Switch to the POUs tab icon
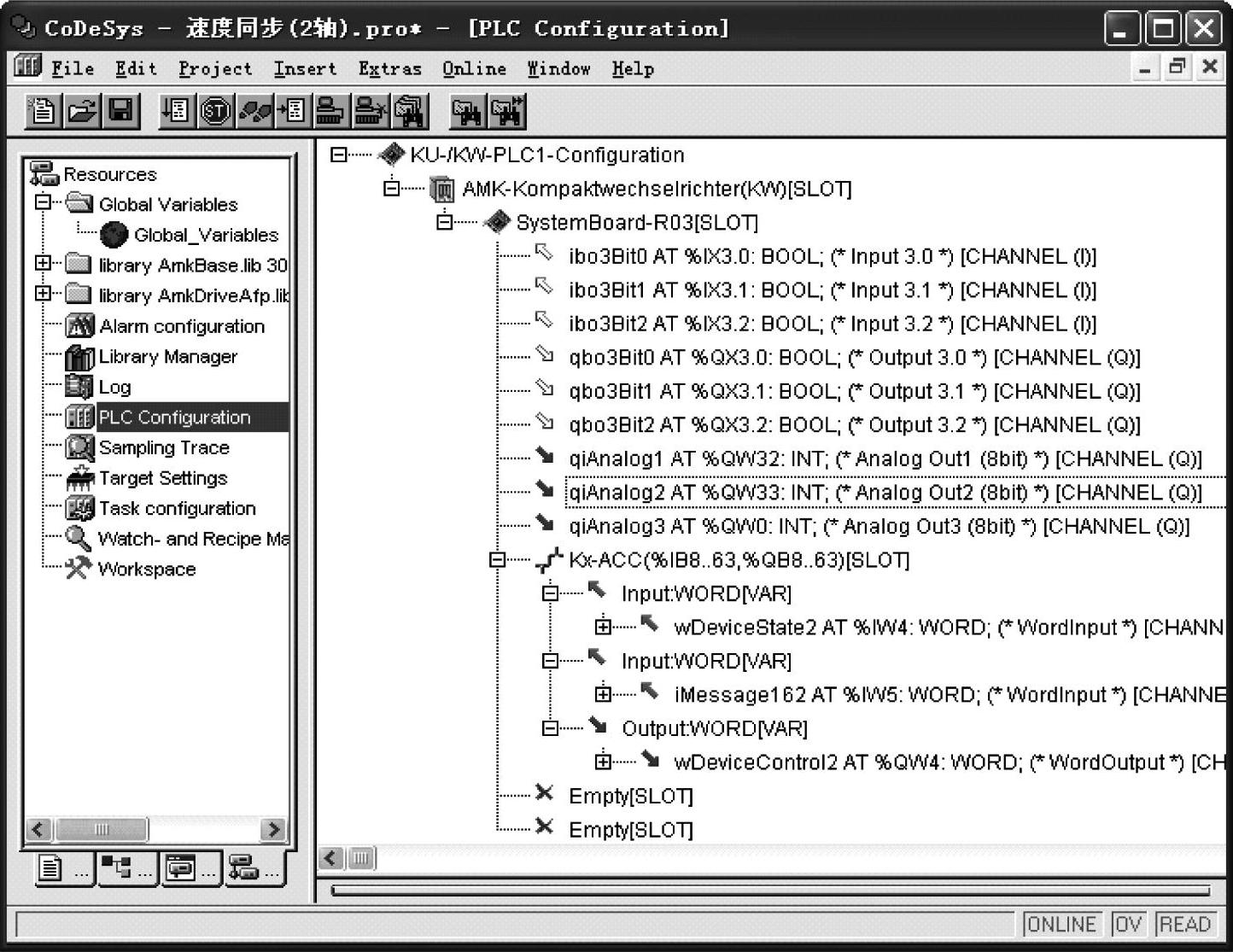 (65, 868)
